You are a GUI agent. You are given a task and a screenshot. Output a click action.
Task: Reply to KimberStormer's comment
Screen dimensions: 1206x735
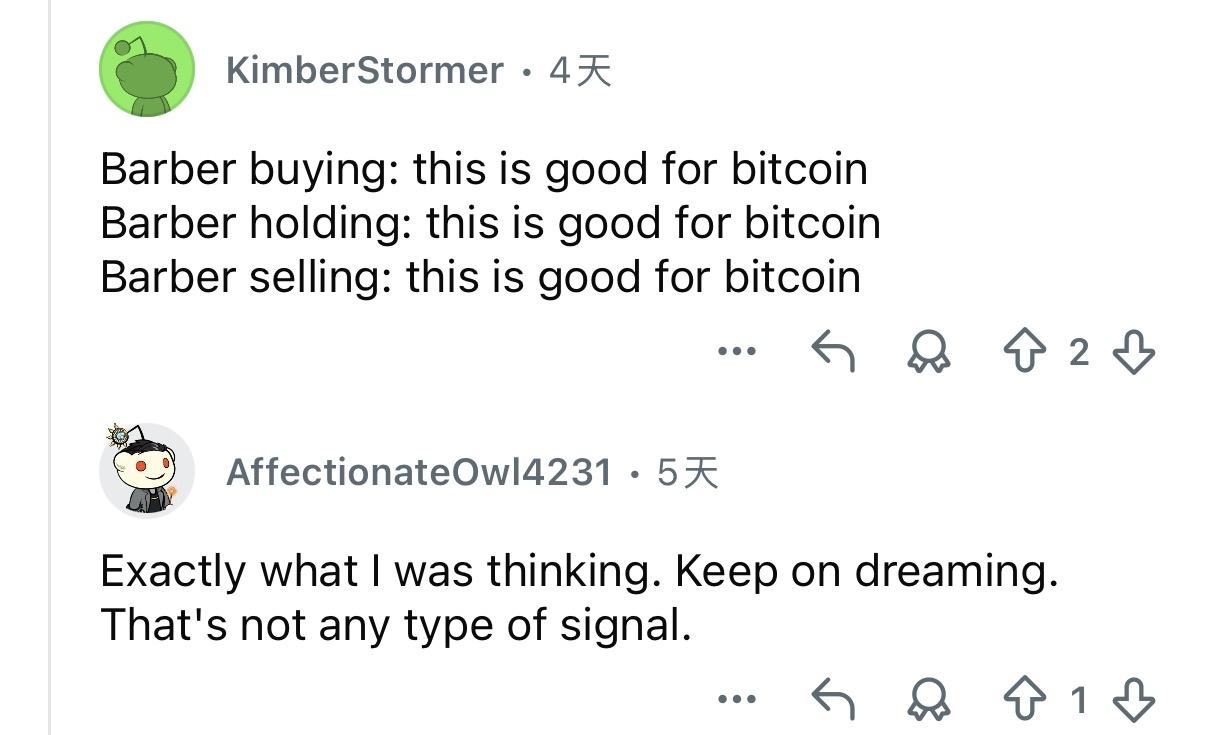tap(832, 352)
